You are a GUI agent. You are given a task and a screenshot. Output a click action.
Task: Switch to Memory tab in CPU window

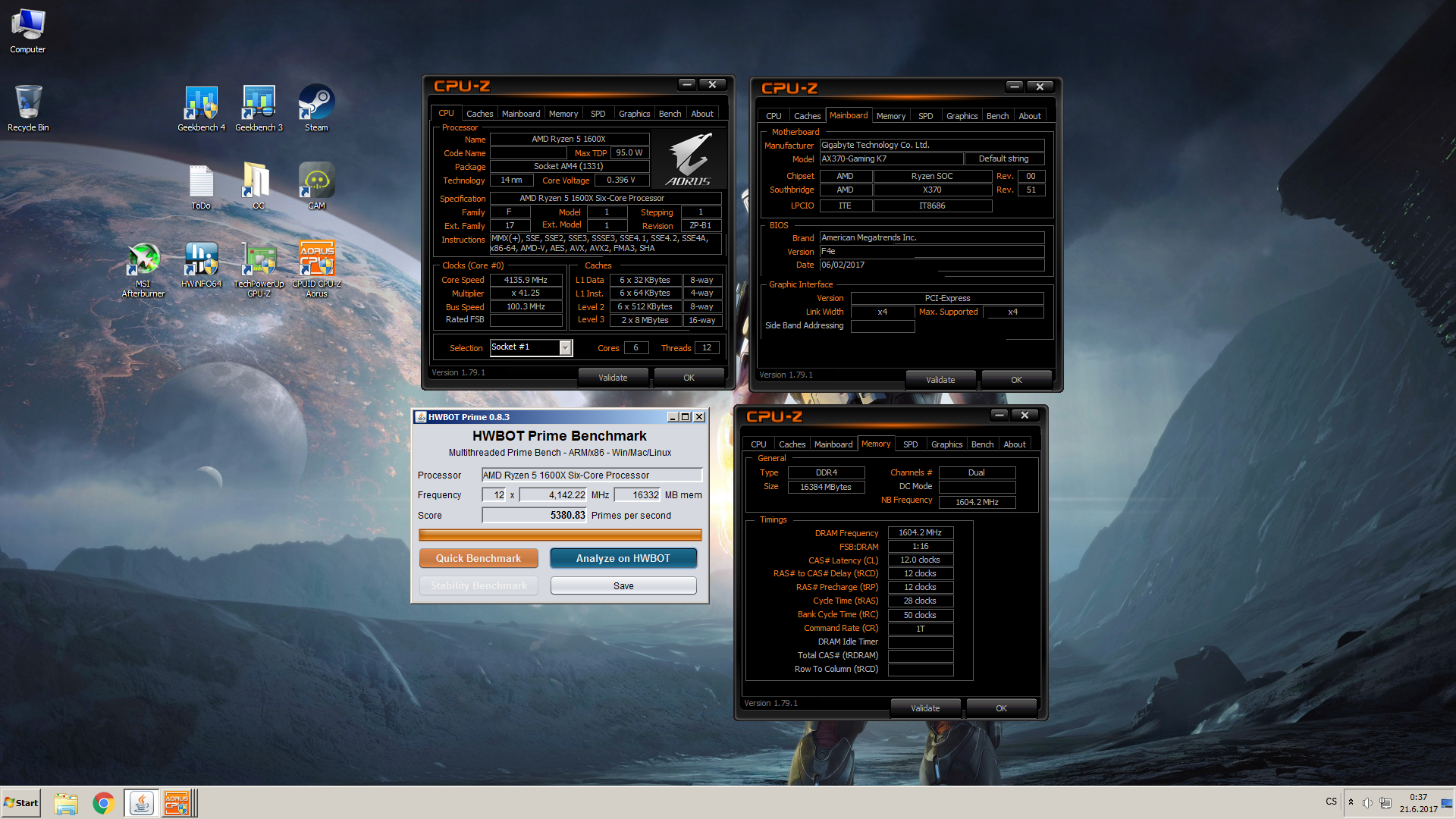(x=563, y=114)
